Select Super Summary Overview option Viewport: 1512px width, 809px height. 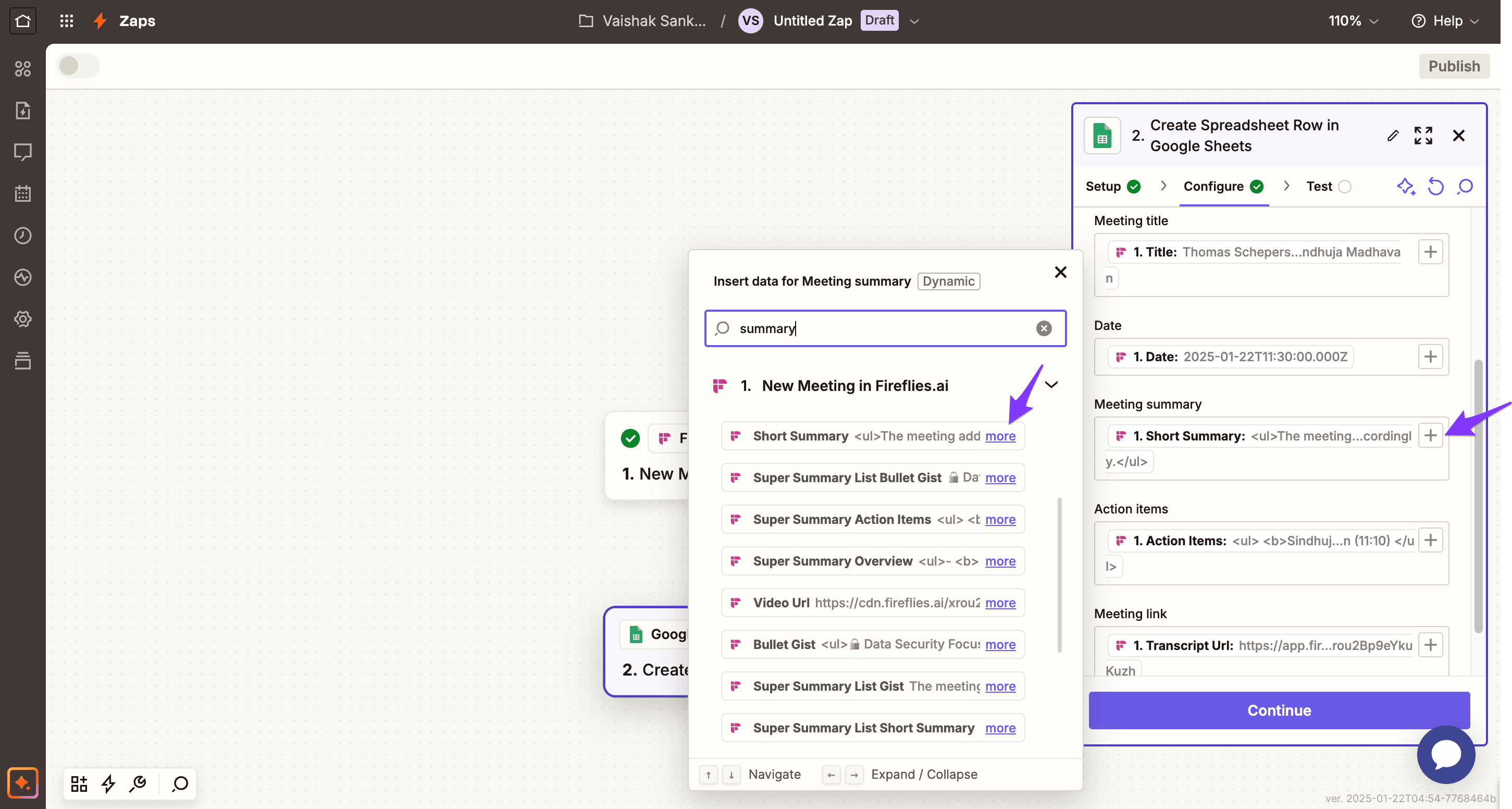click(x=873, y=561)
